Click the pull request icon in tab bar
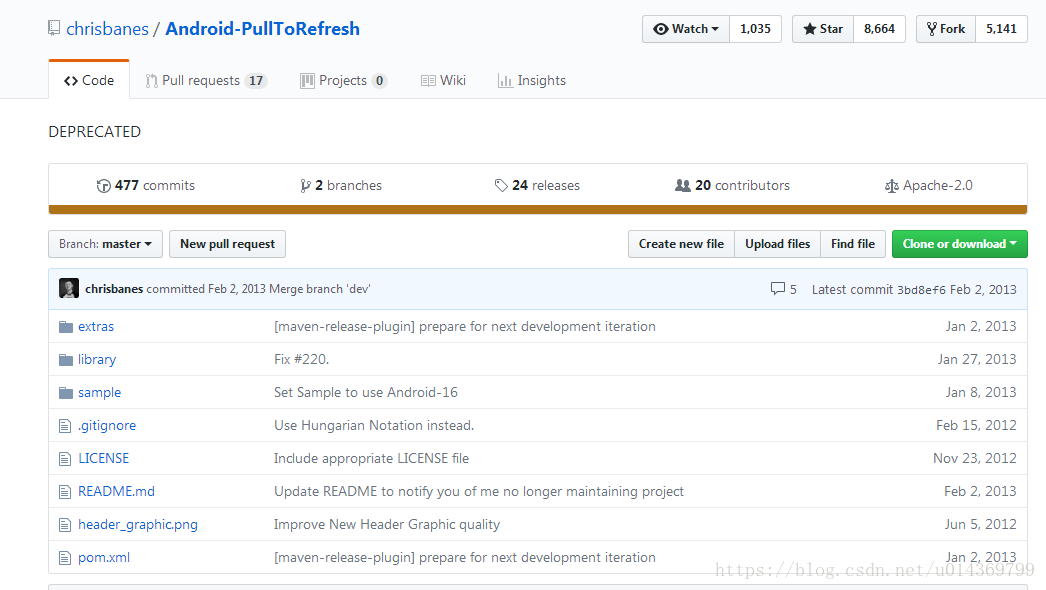The height and width of the screenshot is (590, 1046). click(151, 81)
